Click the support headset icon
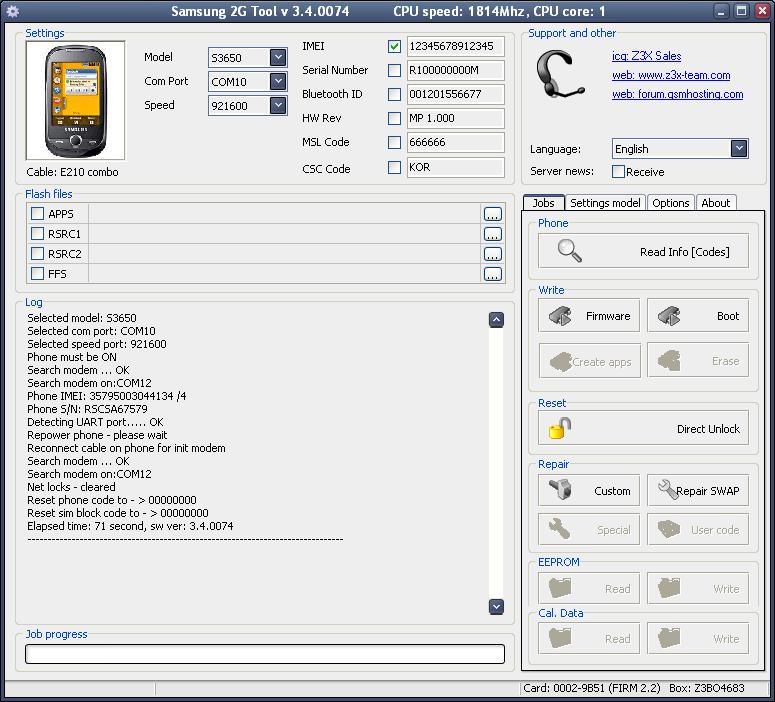 pos(560,74)
